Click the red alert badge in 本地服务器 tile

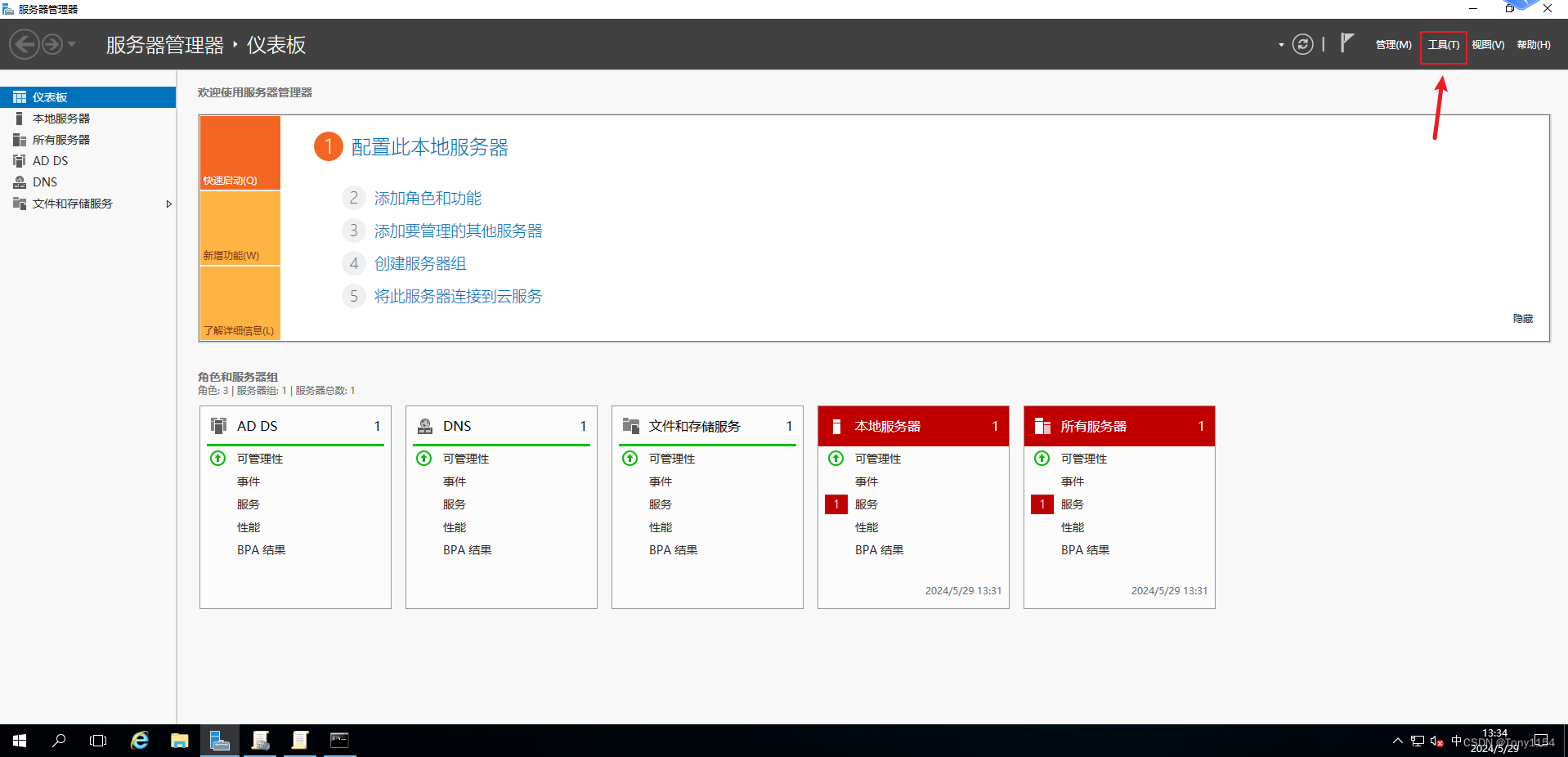[x=836, y=504]
